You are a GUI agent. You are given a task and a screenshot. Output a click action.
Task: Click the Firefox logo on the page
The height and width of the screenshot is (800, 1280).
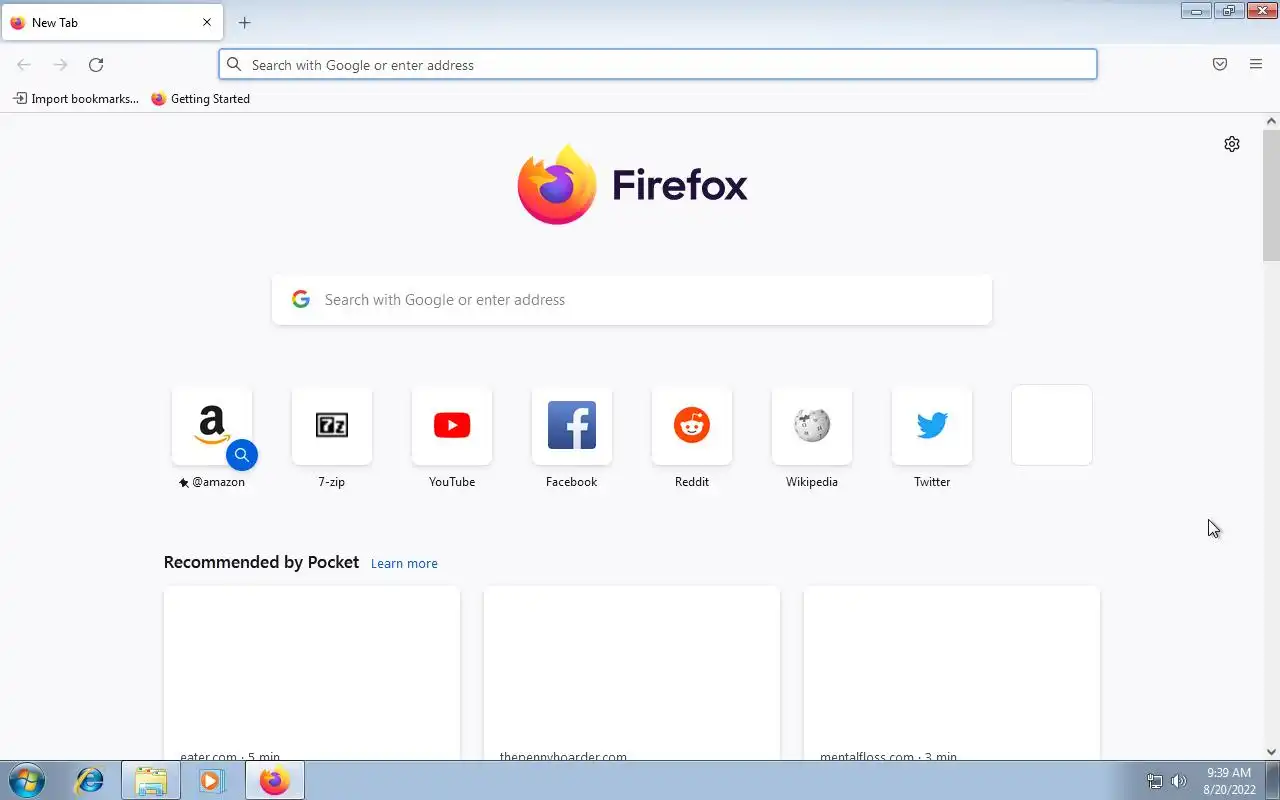[632, 184]
